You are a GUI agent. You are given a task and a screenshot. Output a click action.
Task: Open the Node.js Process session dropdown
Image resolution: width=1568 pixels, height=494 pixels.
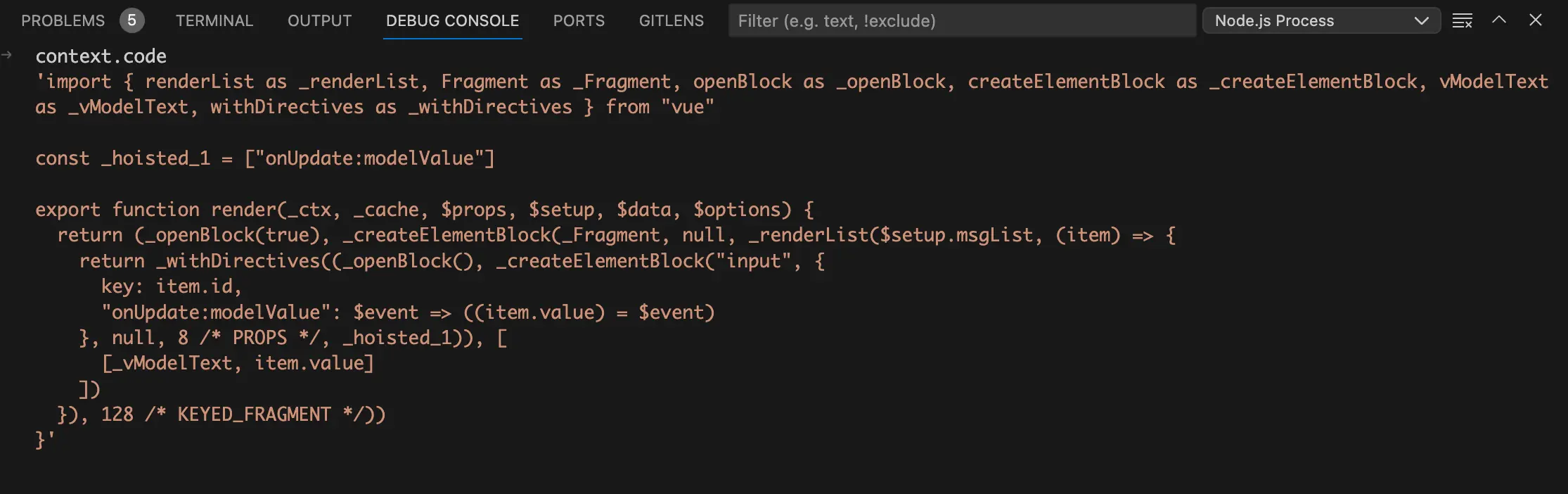click(x=1320, y=20)
